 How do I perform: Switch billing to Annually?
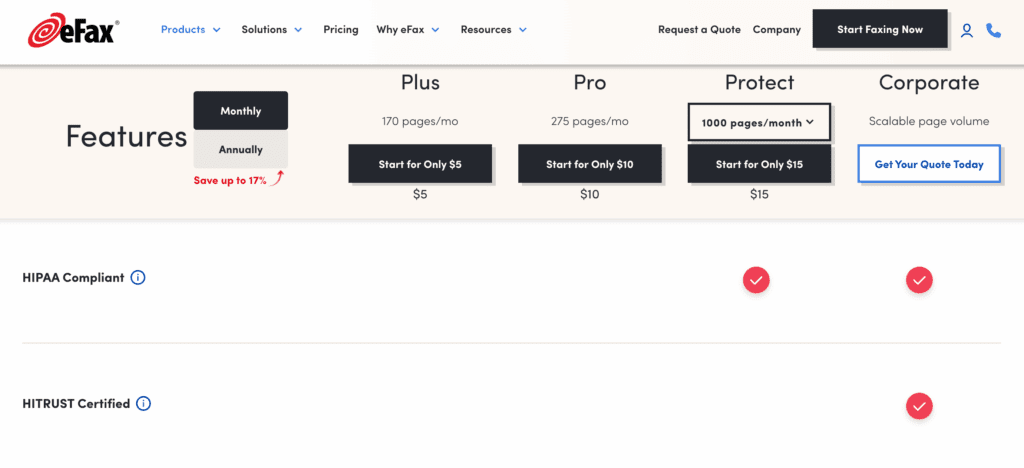240,150
